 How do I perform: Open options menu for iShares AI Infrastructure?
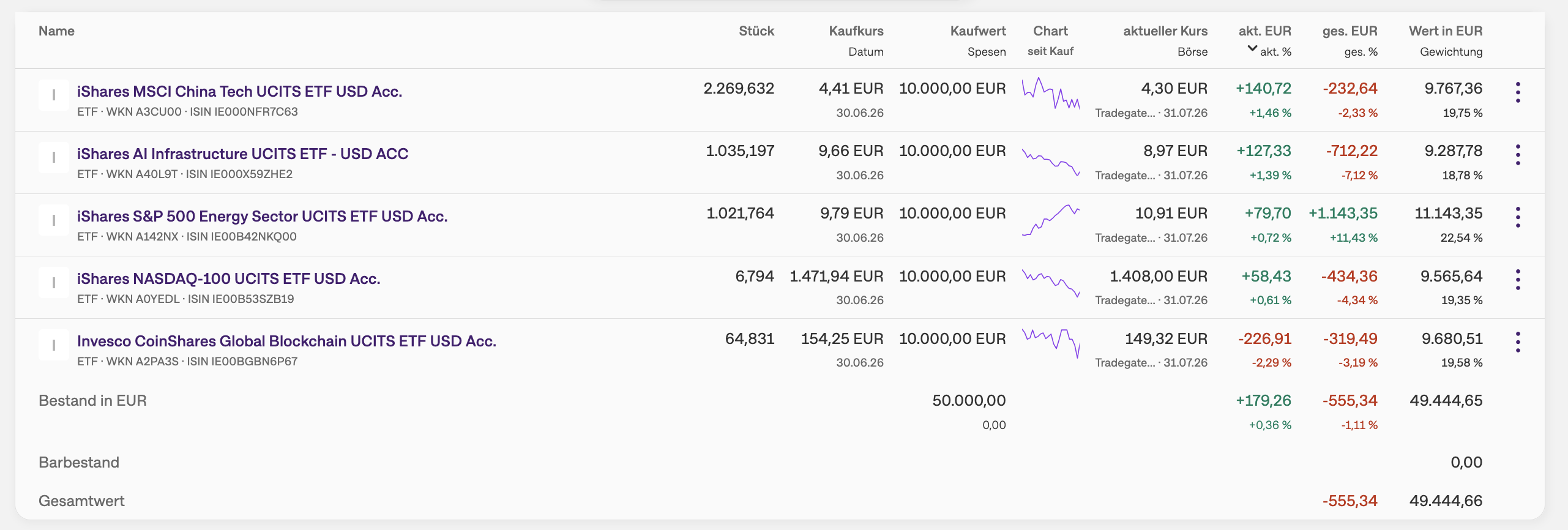pyautogui.click(x=1518, y=155)
